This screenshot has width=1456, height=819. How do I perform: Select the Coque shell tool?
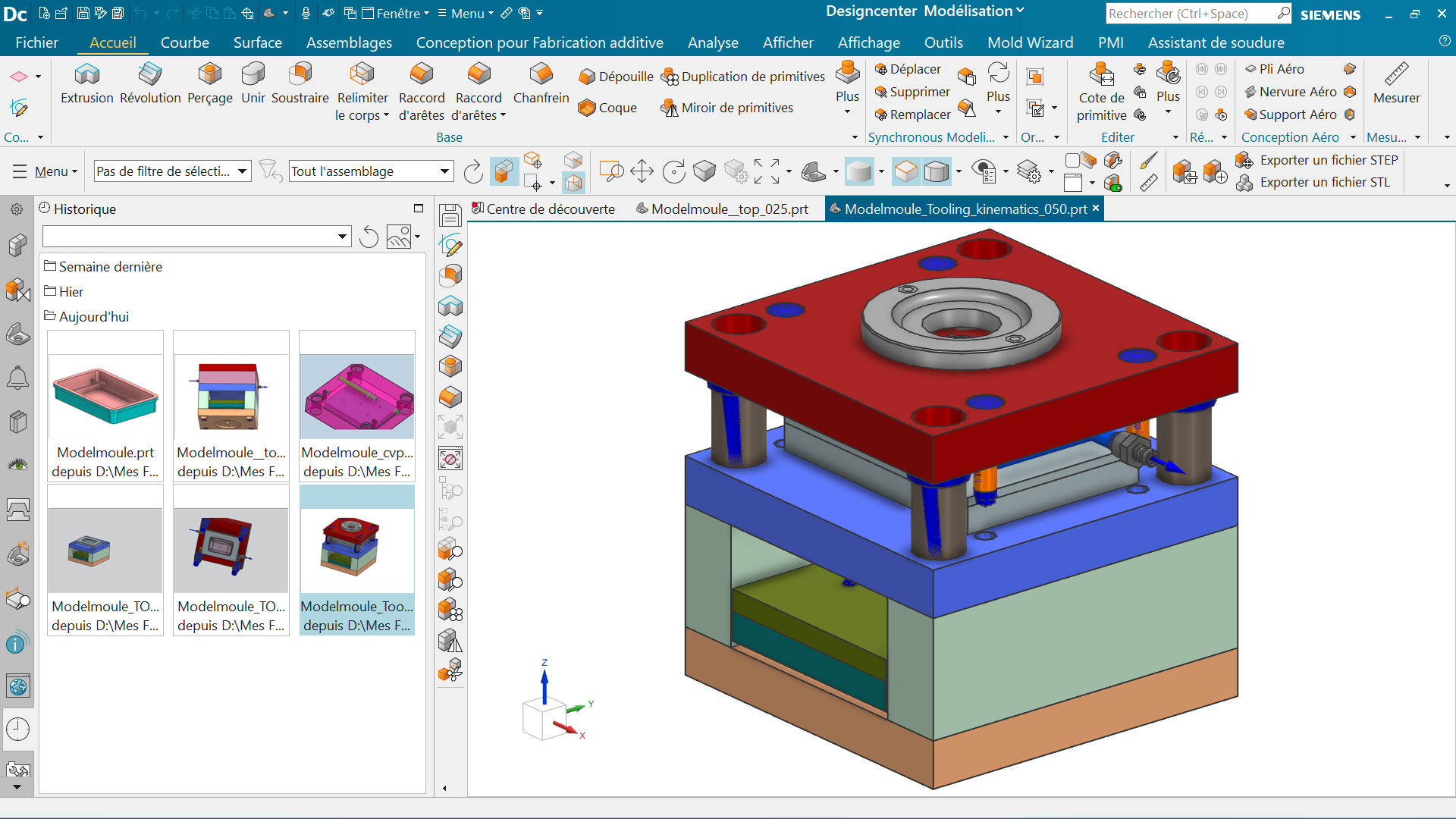click(x=607, y=108)
